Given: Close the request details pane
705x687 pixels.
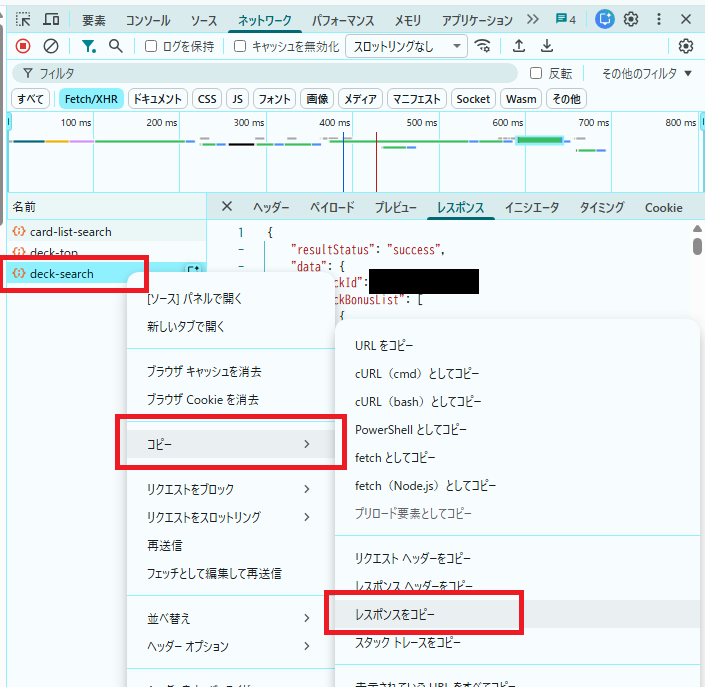Looking at the screenshot, I should click(x=227, y=206).
